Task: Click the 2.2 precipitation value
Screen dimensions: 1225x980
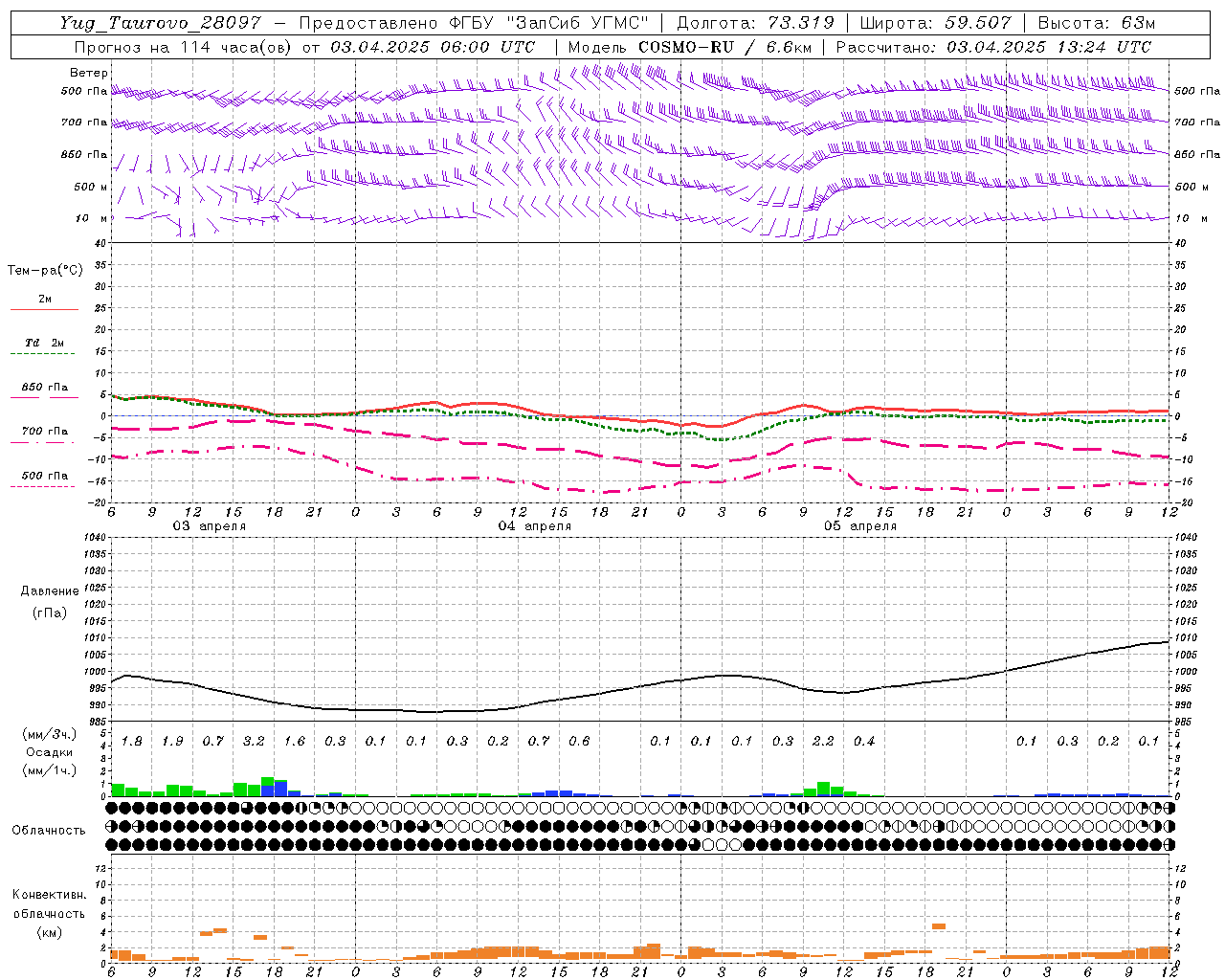Action: pos(823,741)
